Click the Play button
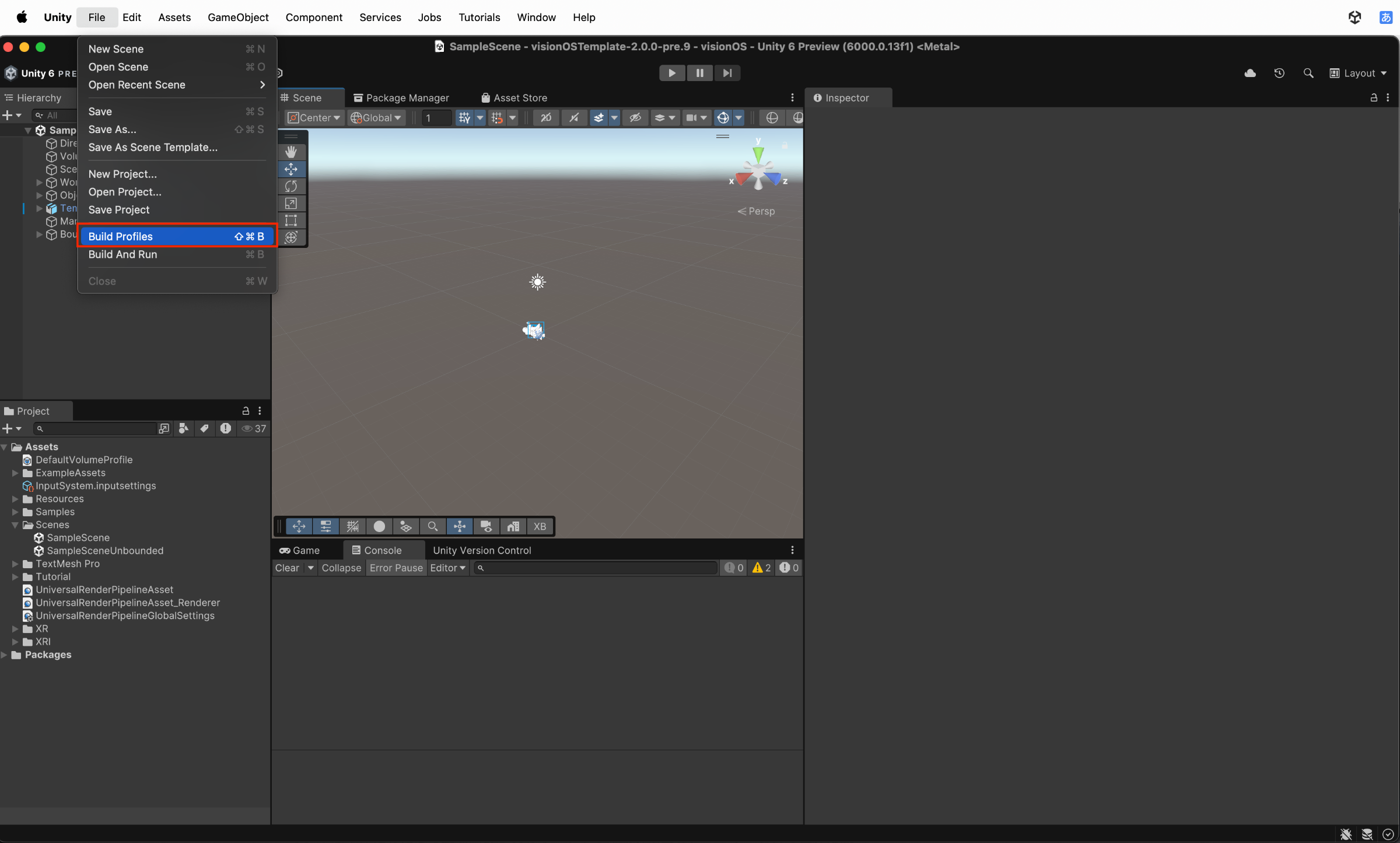The image size is (1400, 843). 672,73
